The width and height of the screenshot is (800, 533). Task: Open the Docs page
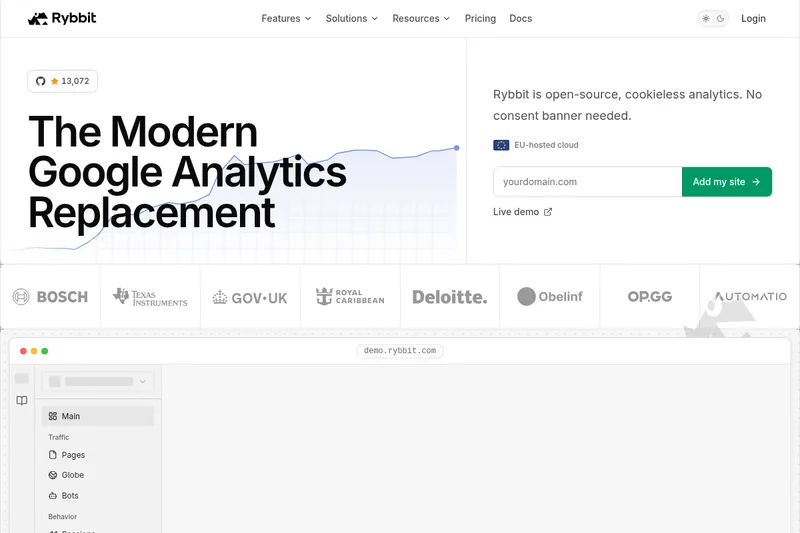520,18
